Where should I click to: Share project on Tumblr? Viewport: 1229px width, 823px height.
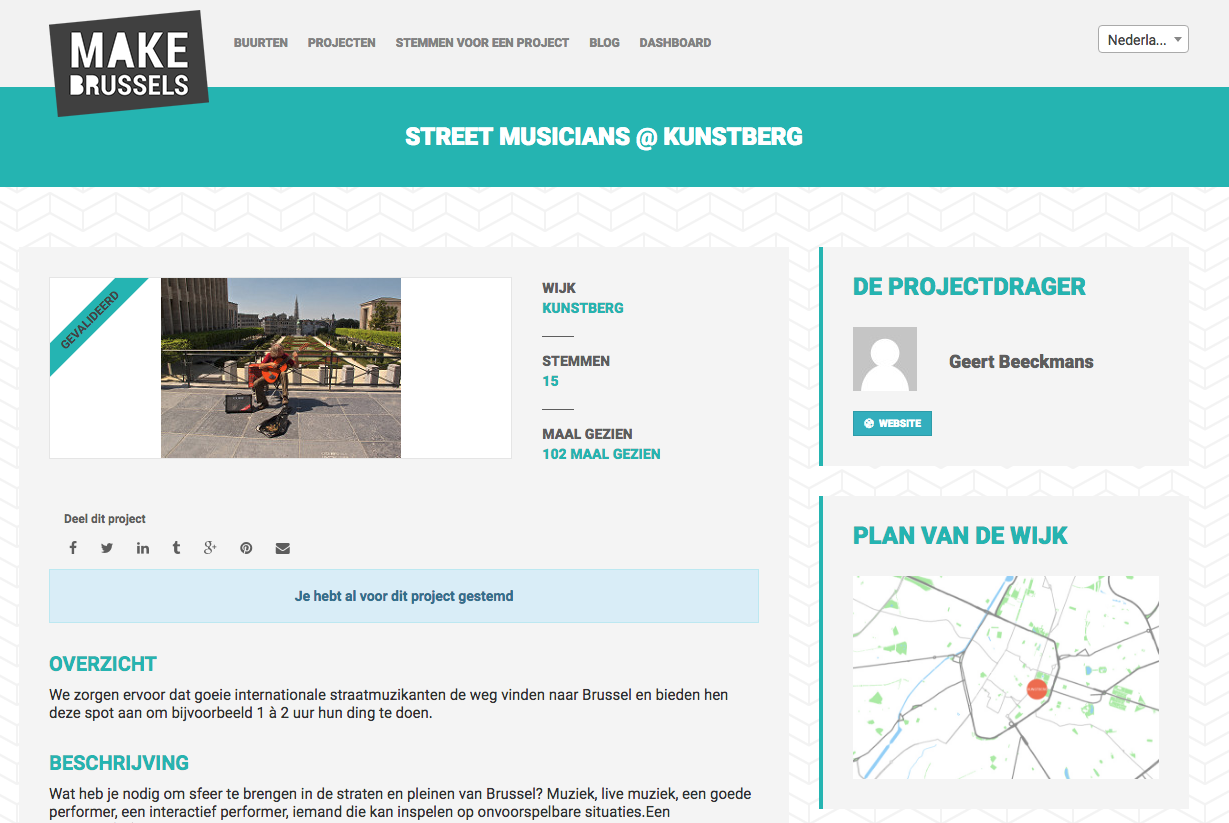pyautogui.click(x=176, y=548)
